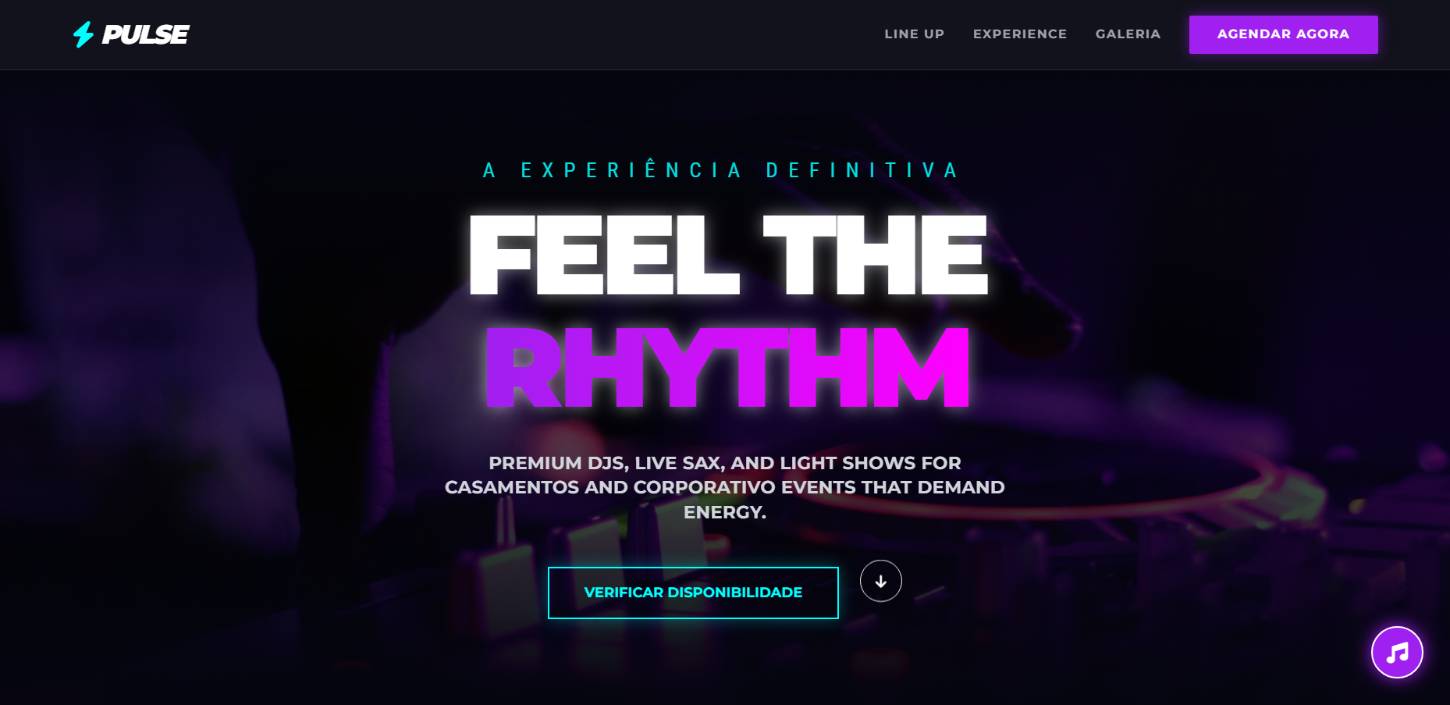Image resolution: width=1450 pixels, height=705 pixels.
Task: Click the music note floating button
Action: [x=1397, y=652]
